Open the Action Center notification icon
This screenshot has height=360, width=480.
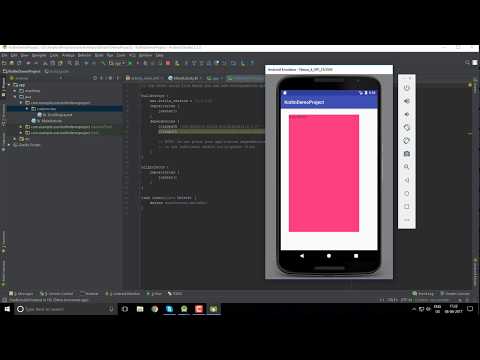[470, 309]
